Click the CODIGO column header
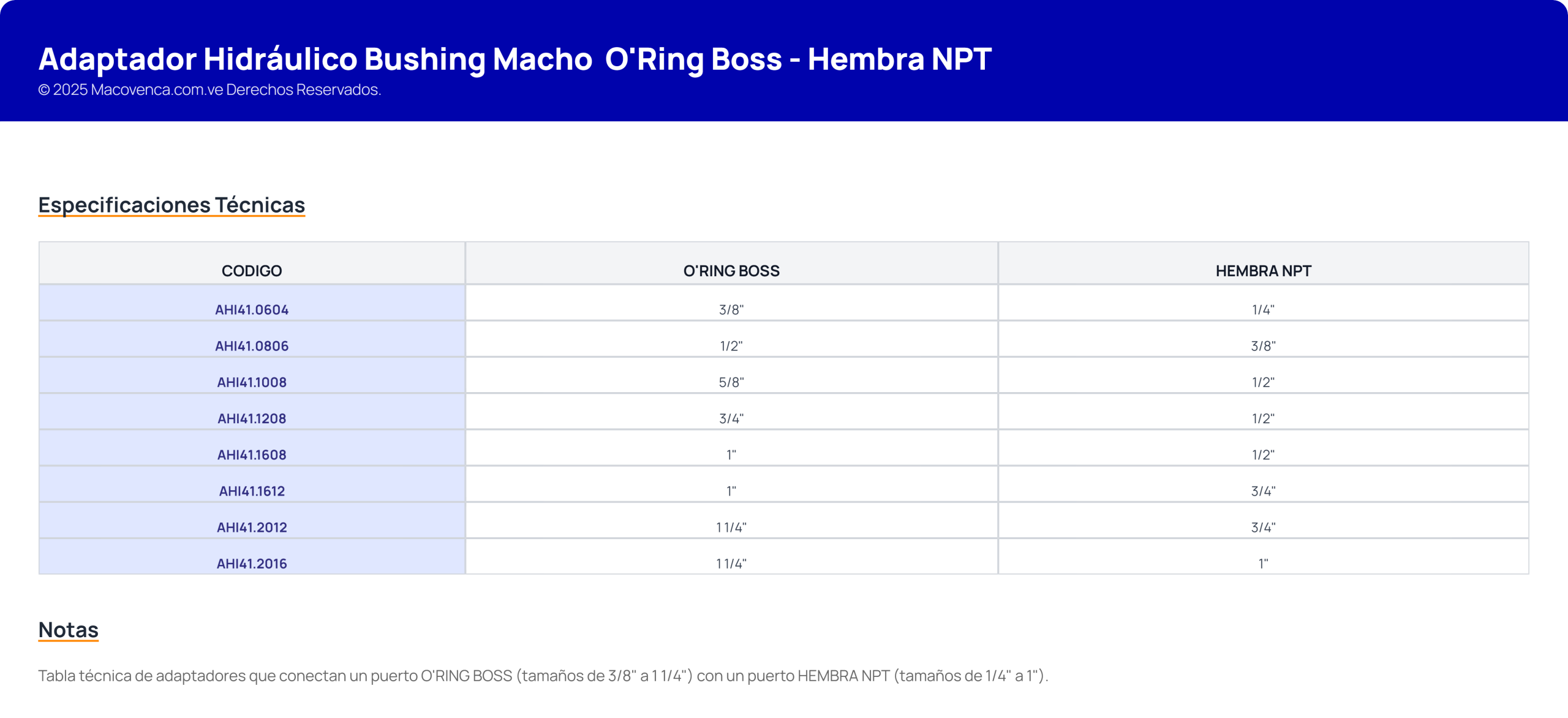Image resolution: width=1568 pixels, height=718 pixels. coord(252,271)
